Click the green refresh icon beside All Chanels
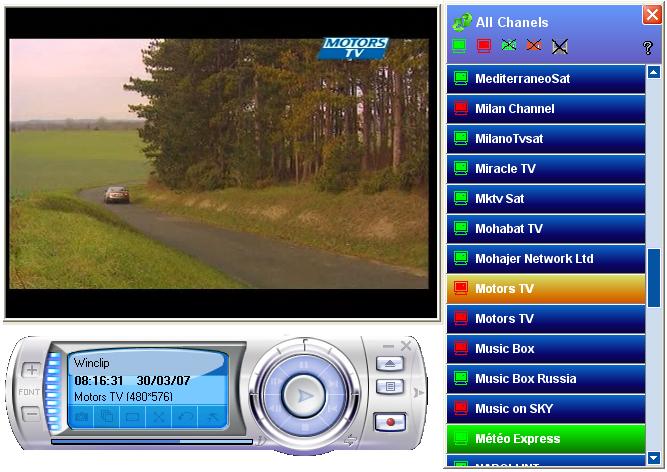The width and height of the screenshot is (667, 472). (462, 22)
